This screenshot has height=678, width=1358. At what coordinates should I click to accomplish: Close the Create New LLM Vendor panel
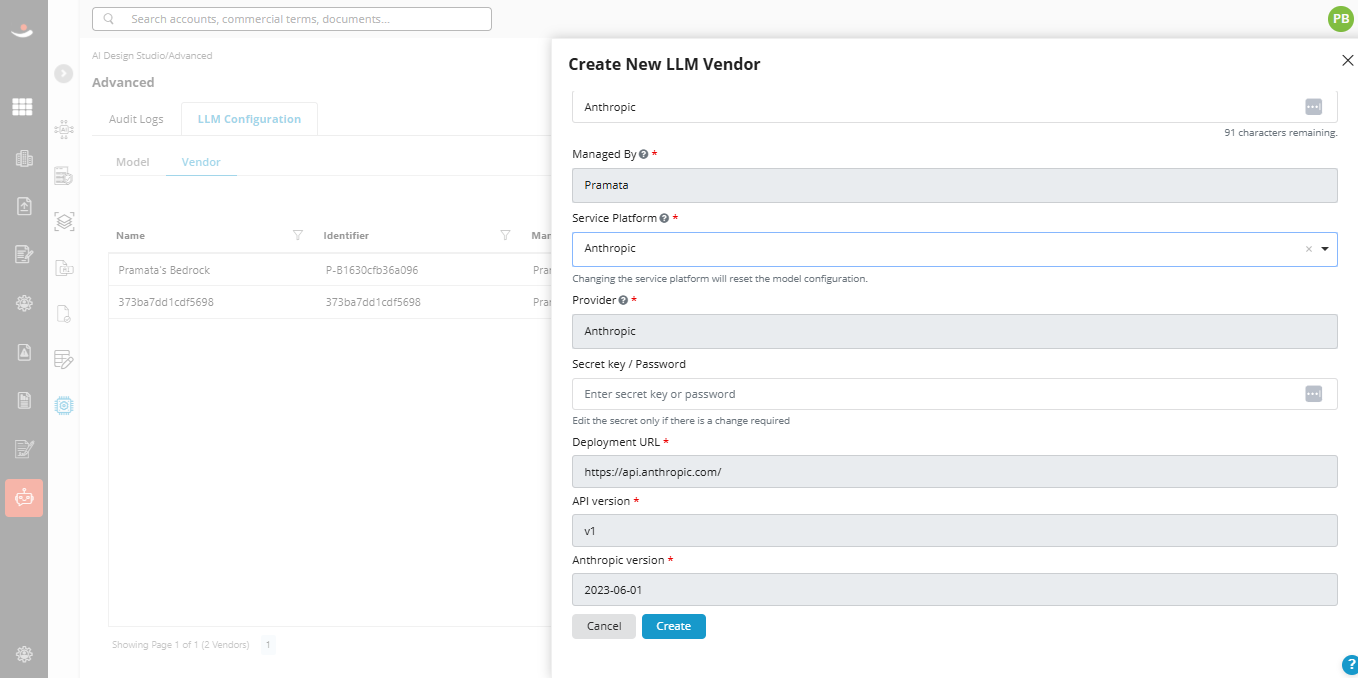coord(1347,60)
